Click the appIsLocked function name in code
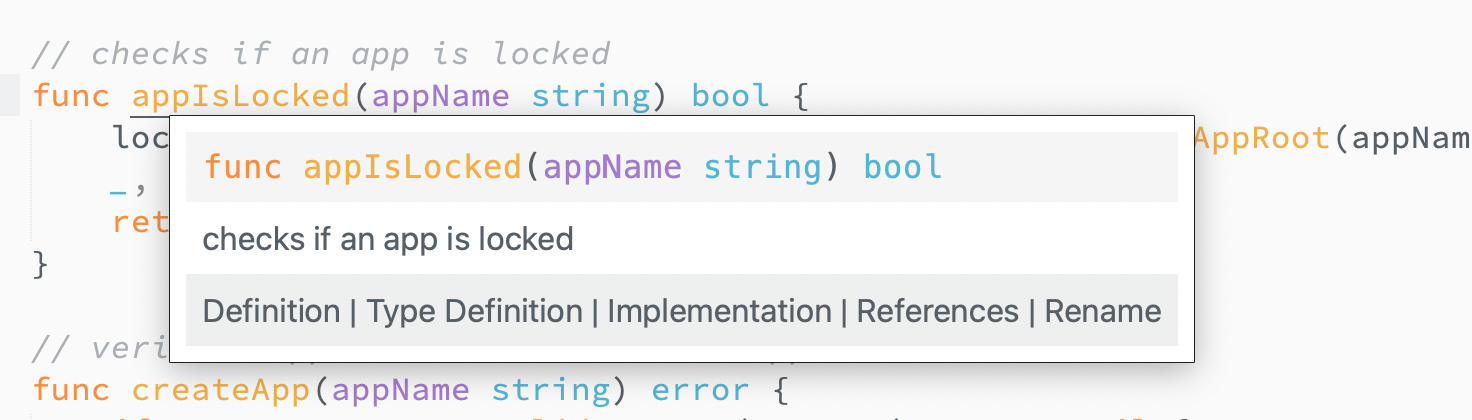The height and width of the screenshot is (420, 1472). click(x=239, y=96)
